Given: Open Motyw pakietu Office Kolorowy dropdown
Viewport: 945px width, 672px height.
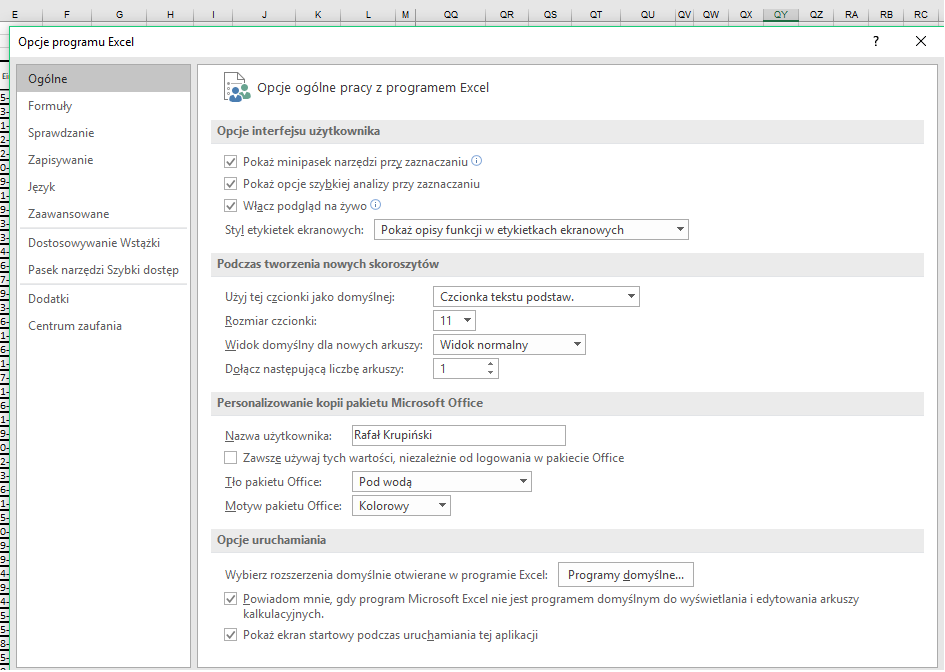Looking at the screenshot, I should tap(401, 506).
